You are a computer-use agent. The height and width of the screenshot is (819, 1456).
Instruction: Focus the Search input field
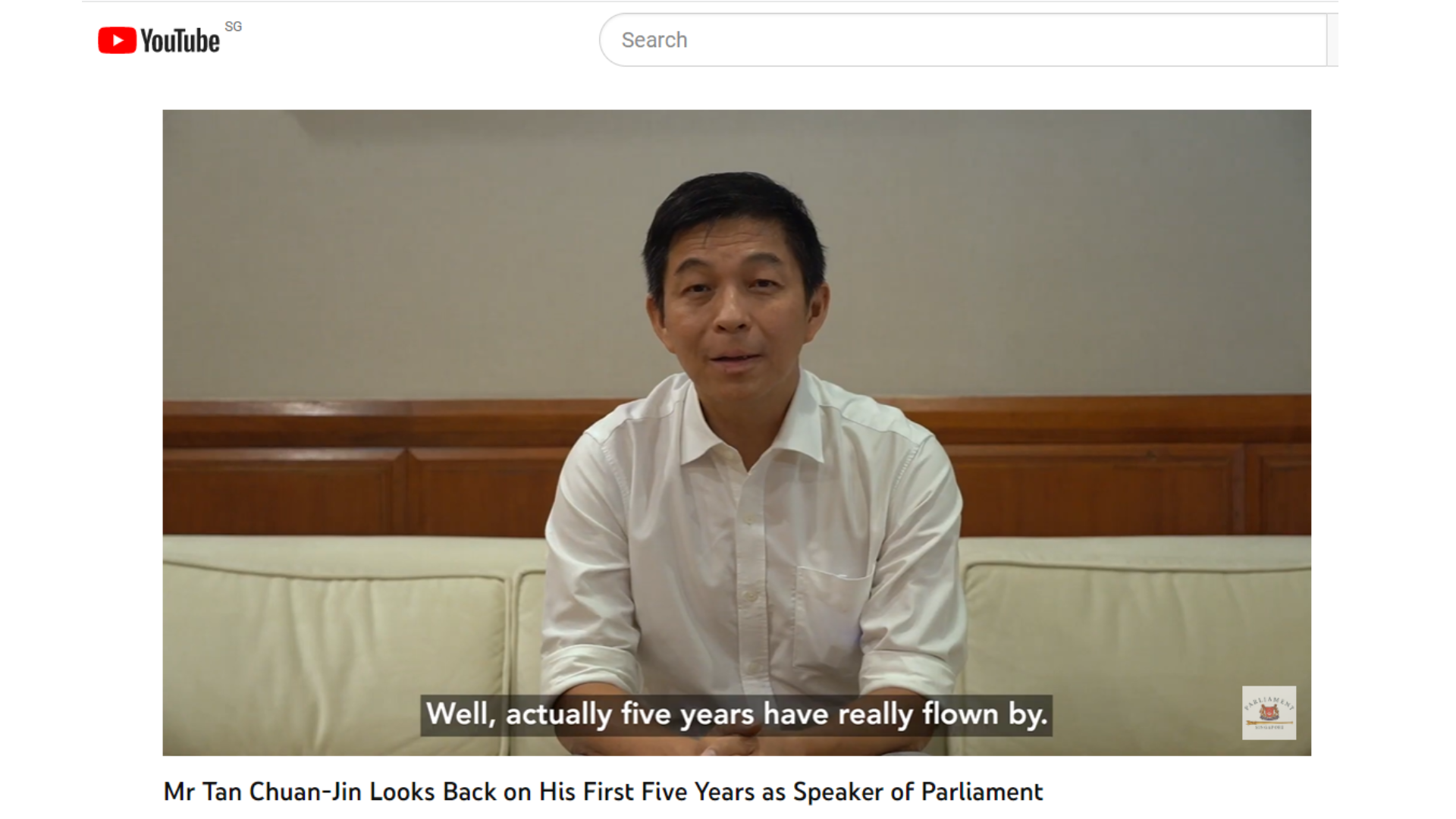coord(963,39)
